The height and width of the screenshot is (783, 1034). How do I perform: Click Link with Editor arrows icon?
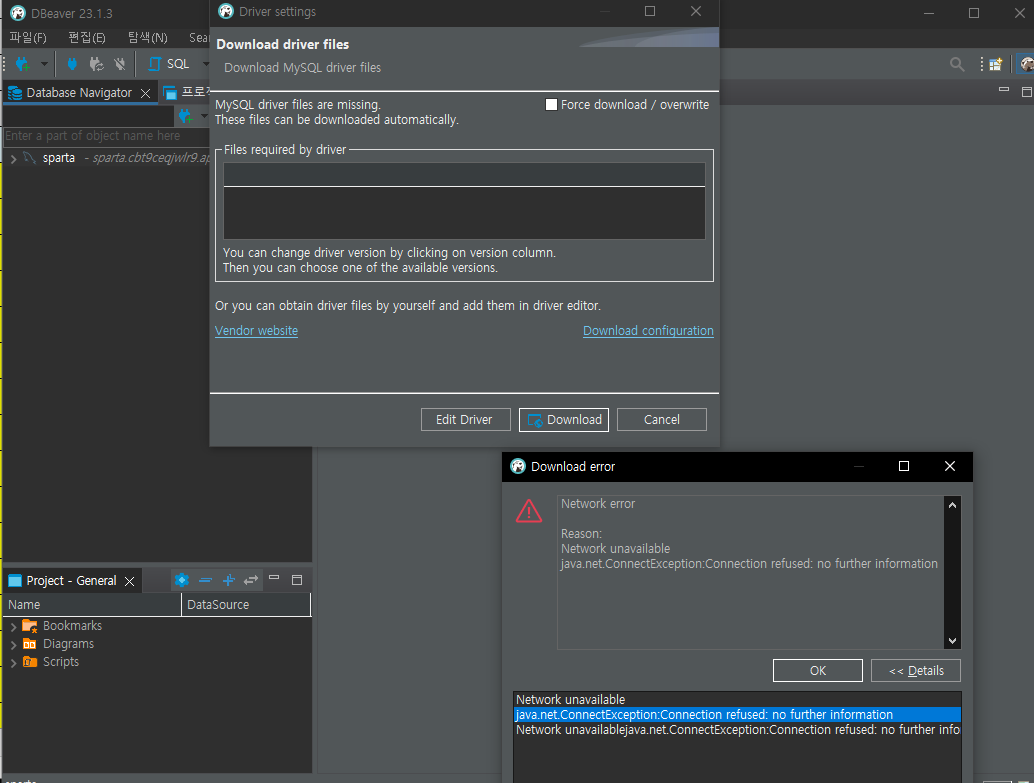click(251, 580)
